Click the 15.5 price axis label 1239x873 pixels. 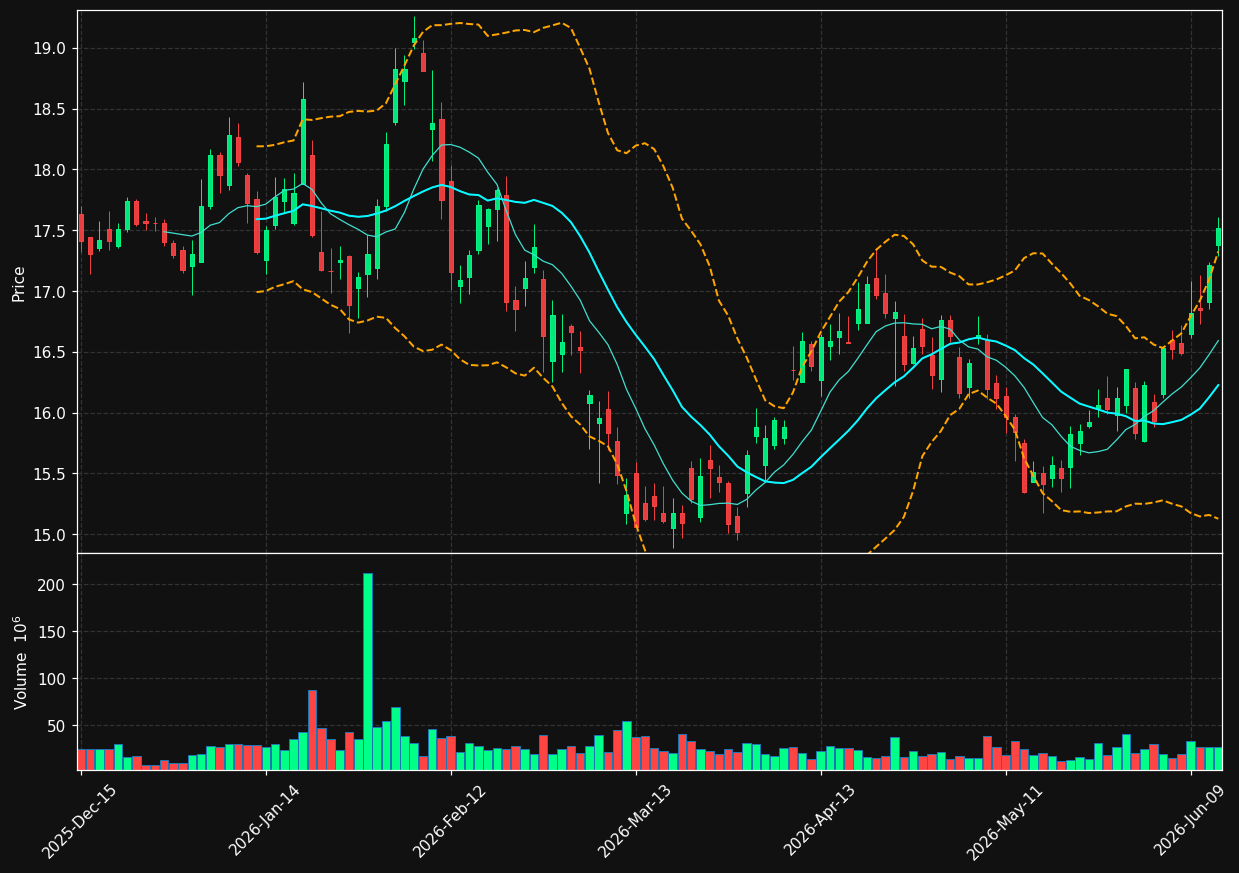coord(50,474)
